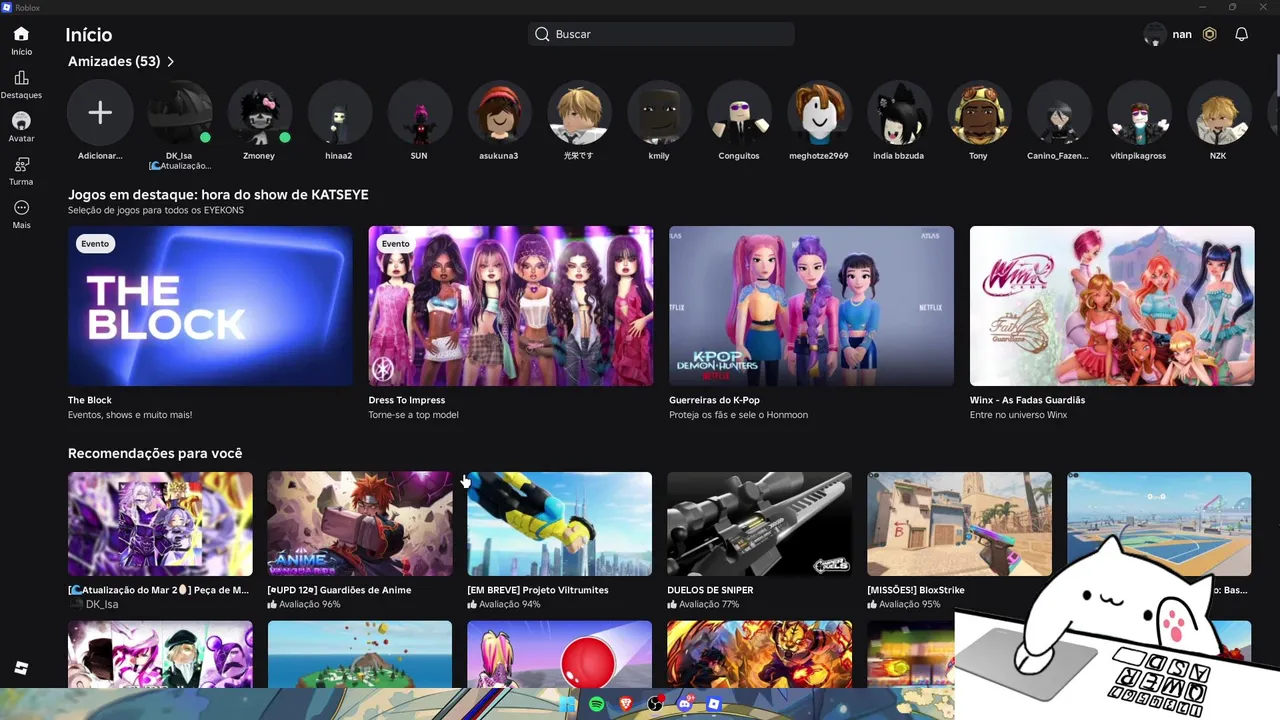Click Amizades (53) heading

114,62
